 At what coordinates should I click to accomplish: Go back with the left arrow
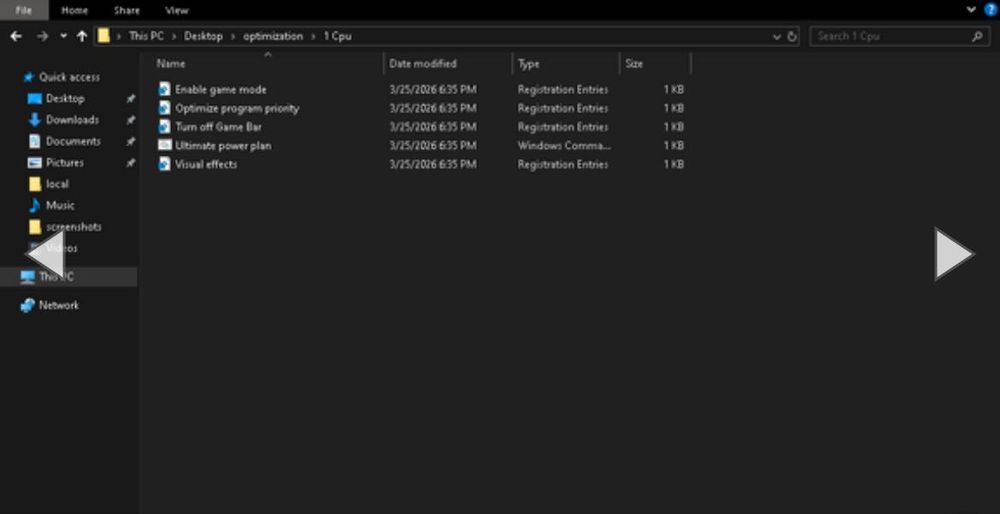16,36
